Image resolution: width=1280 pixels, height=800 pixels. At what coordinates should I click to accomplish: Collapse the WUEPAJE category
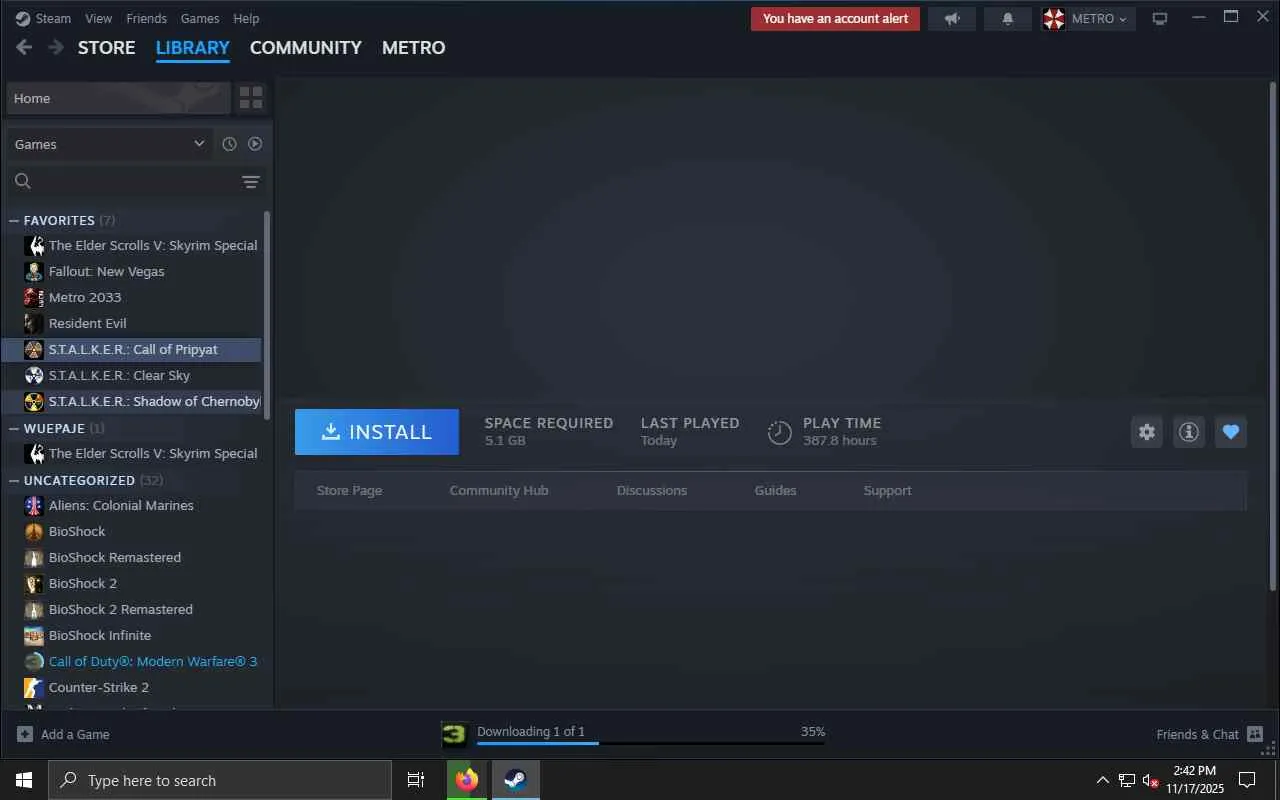14,429
